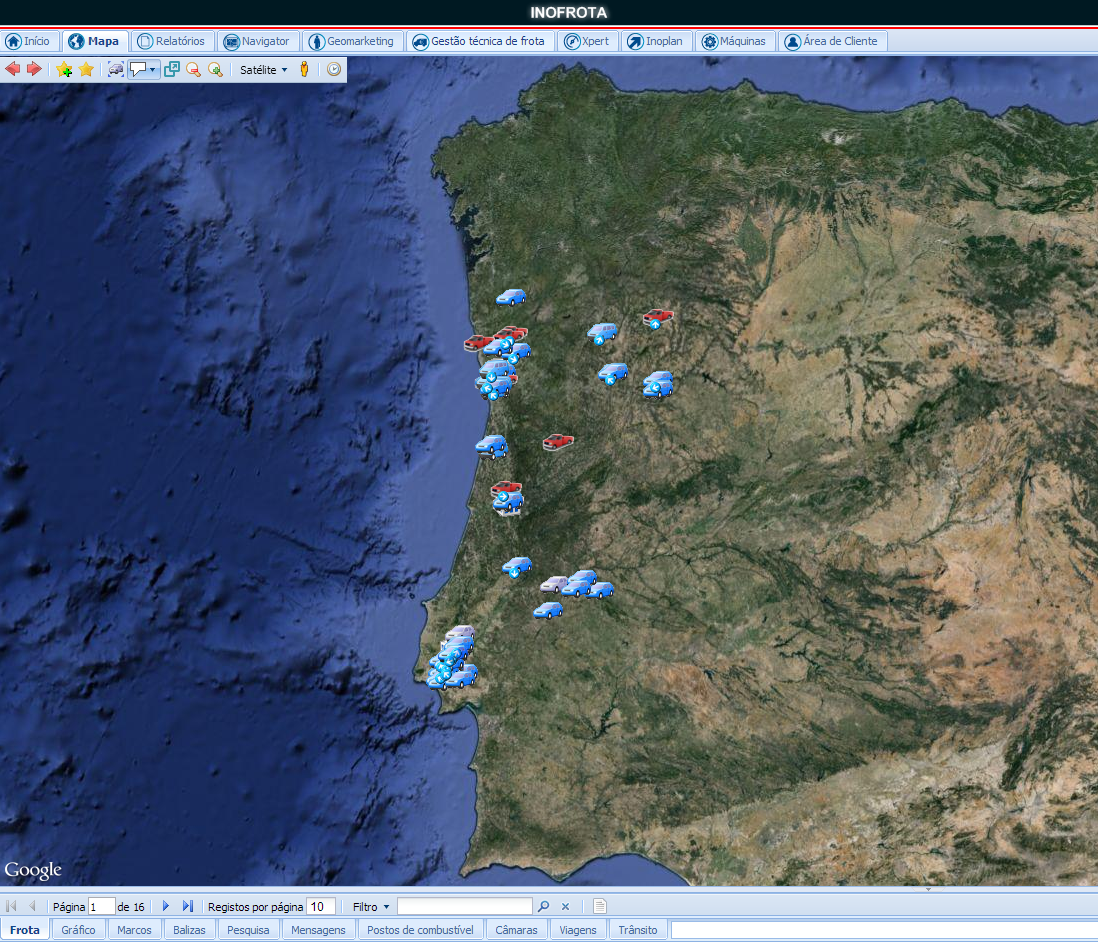Click the document export icon in pager
The image size is (1098, 947).
pyautogui.click(x=599, y=906)
